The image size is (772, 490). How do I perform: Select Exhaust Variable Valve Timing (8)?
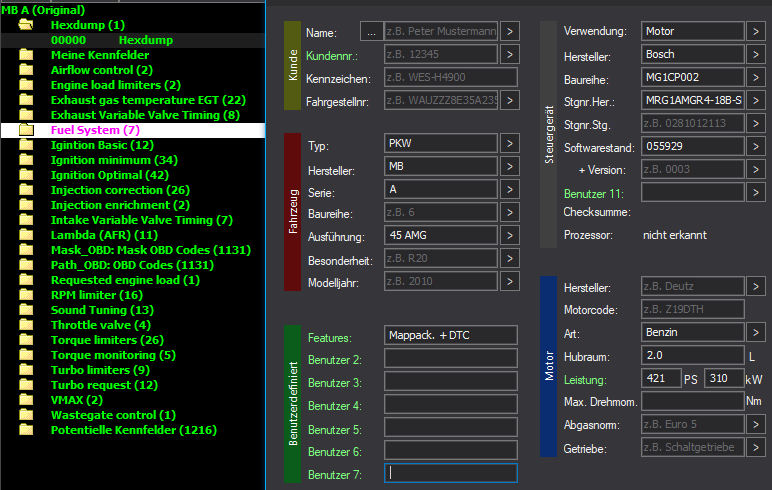tap(145, 115)
